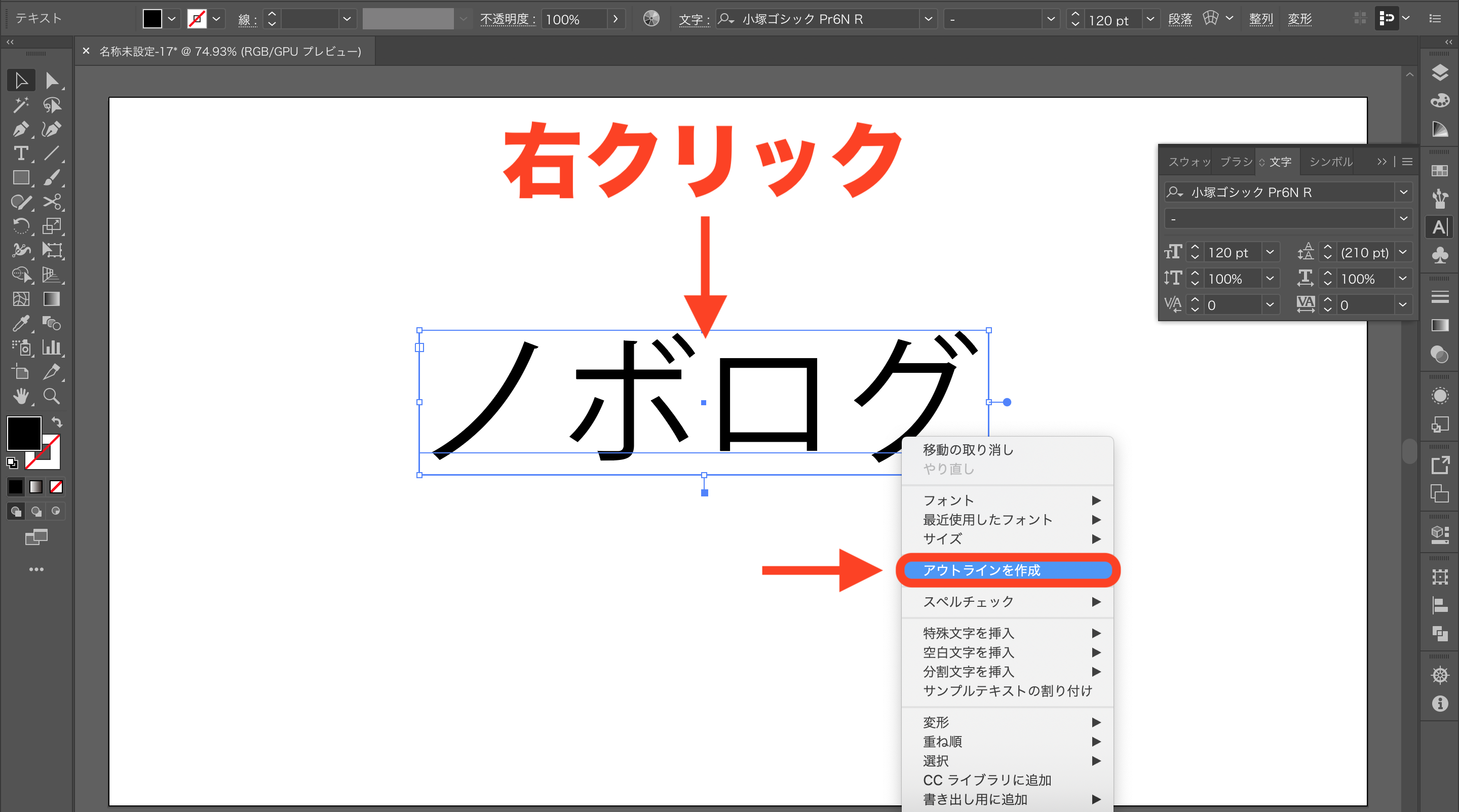This screenshot has height=812, width=1459.
Task: Select the Pen tool
Action: click(x=21, y=129)
